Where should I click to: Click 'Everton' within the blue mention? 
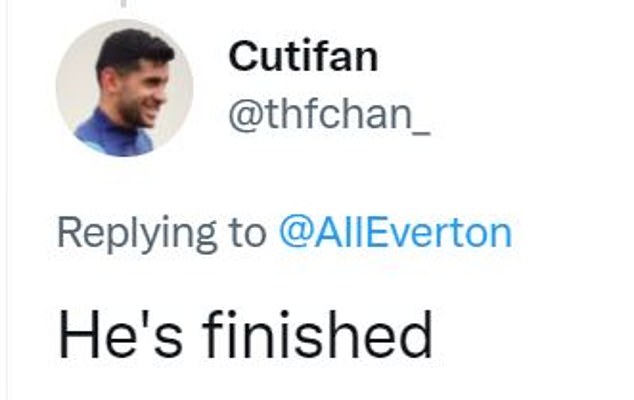coord(438,233)
